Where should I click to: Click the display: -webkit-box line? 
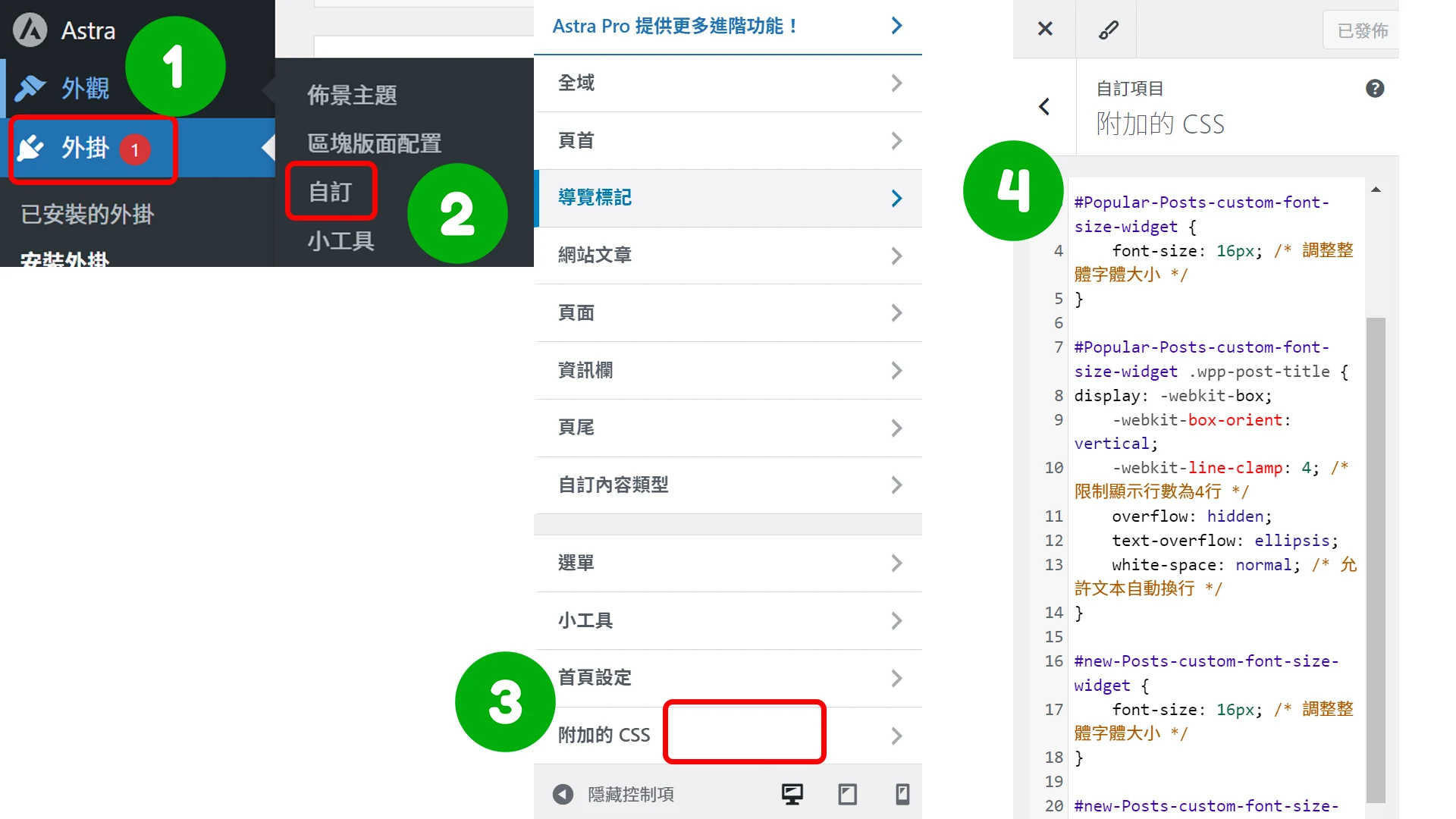tap(1172, 396)
